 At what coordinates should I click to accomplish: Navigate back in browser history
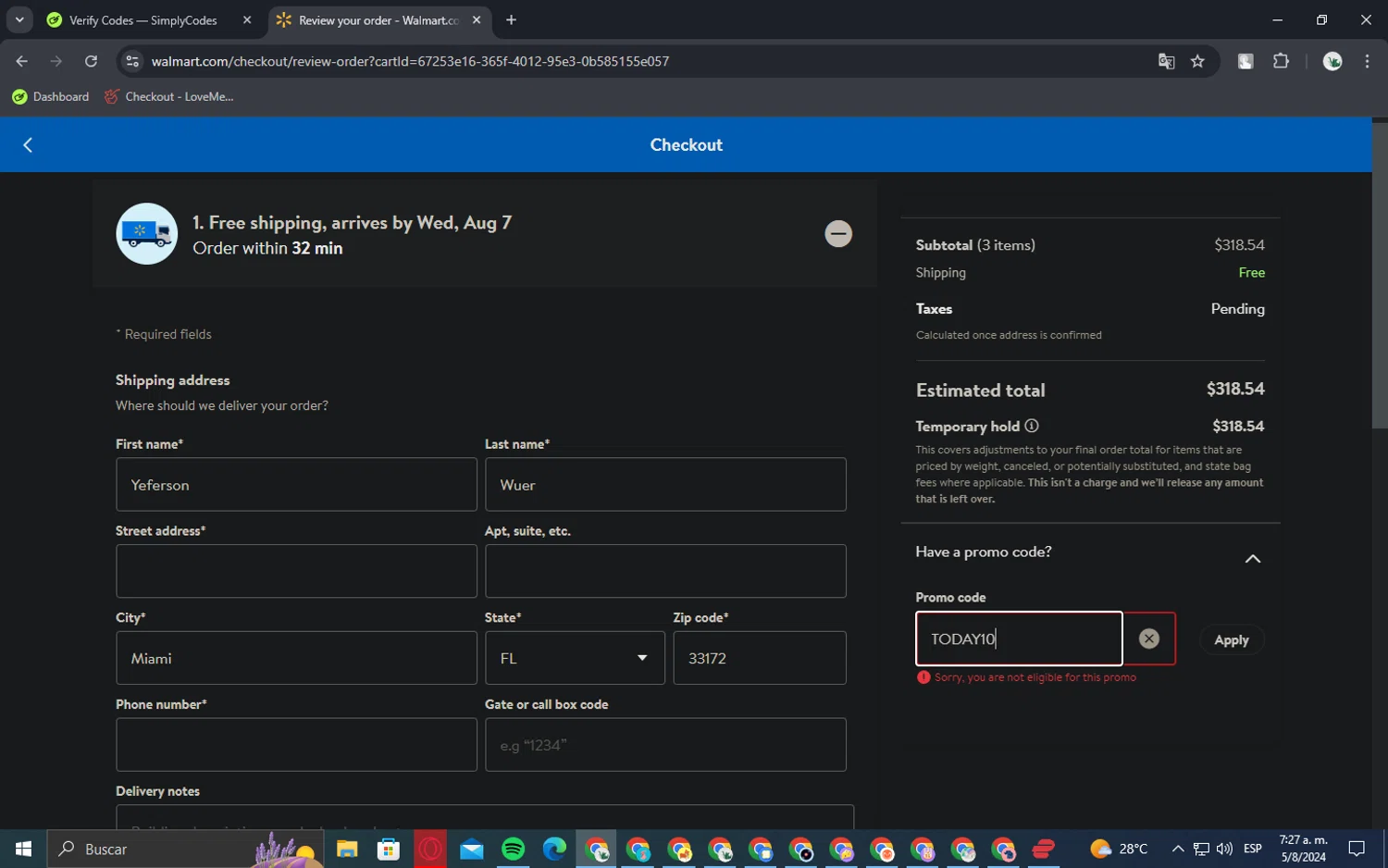[21, 61]
